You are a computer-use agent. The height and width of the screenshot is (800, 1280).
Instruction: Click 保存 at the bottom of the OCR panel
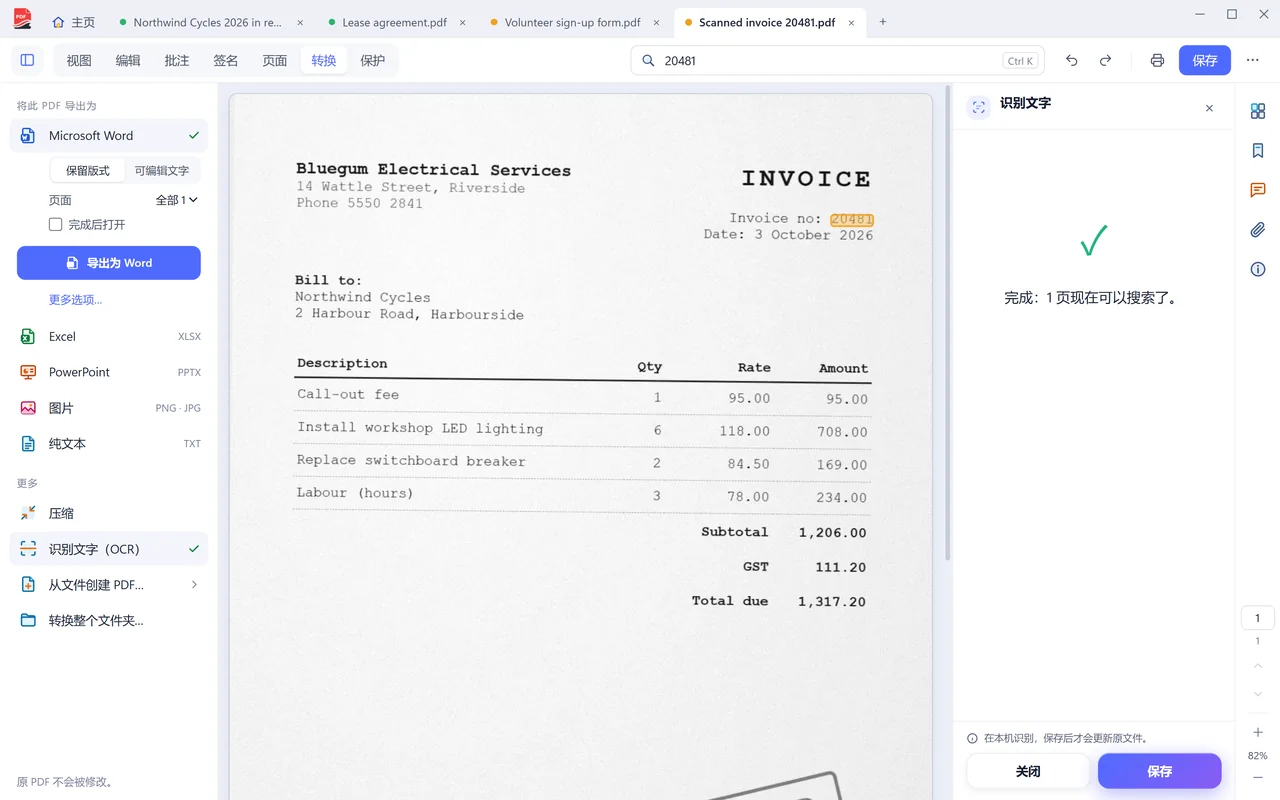(x=1160, y=771)
